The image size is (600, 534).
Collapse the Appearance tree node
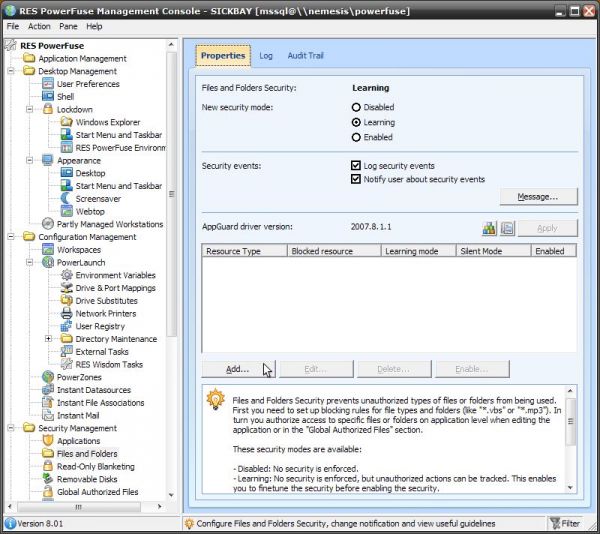(x=30, y=160)
